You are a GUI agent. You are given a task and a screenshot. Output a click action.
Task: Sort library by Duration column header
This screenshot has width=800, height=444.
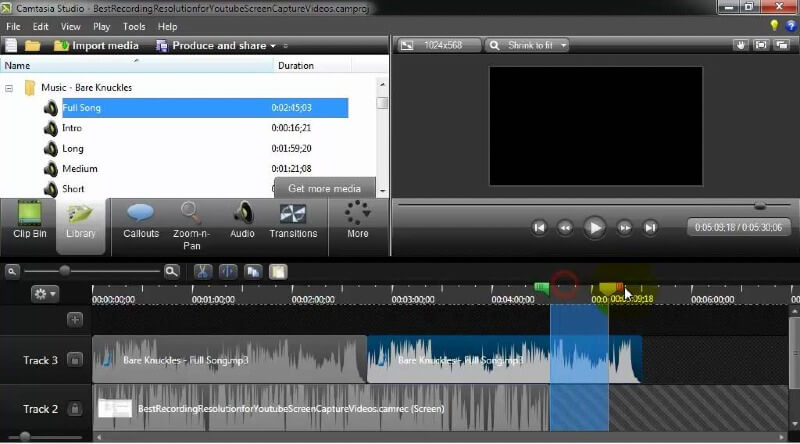[x=312, y=65]
